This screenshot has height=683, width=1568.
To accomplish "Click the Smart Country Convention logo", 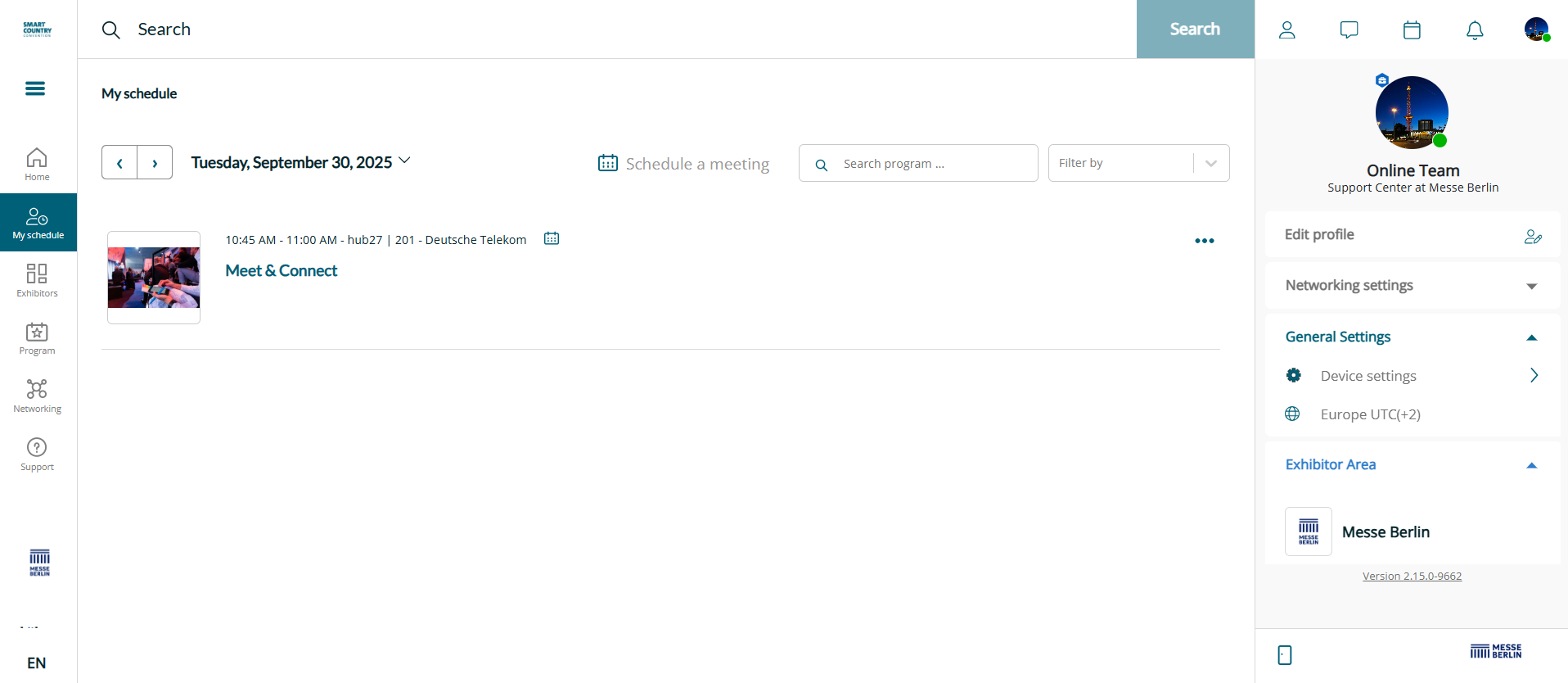I will click(38, 29).
